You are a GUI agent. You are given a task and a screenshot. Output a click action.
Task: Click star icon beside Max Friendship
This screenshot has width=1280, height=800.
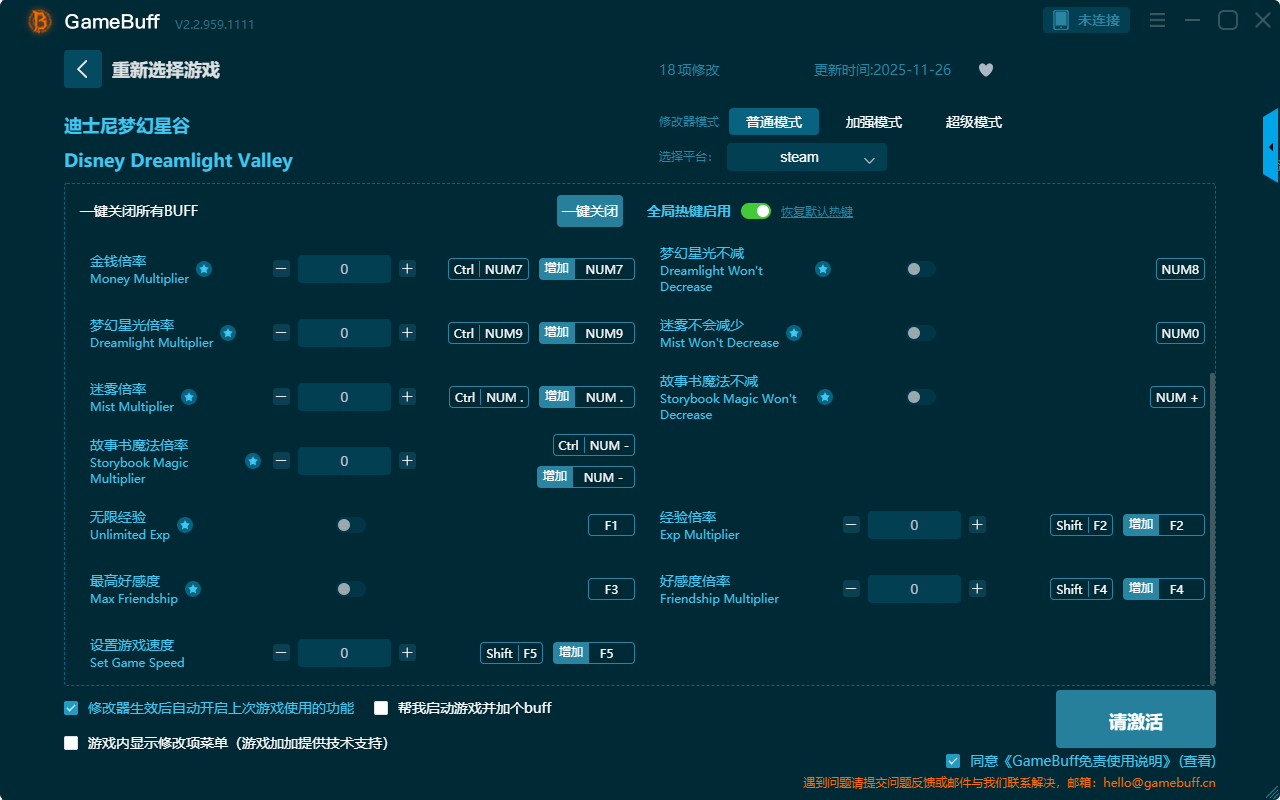point(193,589)
